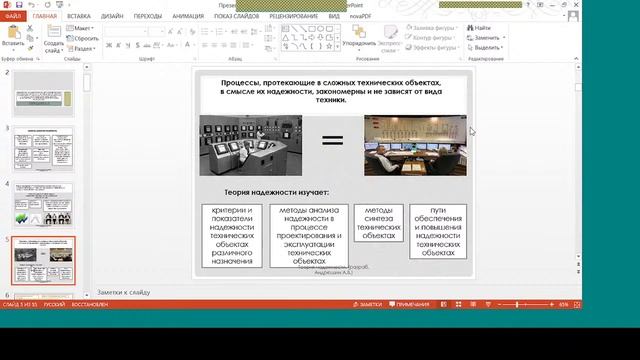
Task: Cut selection with scissors icon
Action: tap(30, 28)
